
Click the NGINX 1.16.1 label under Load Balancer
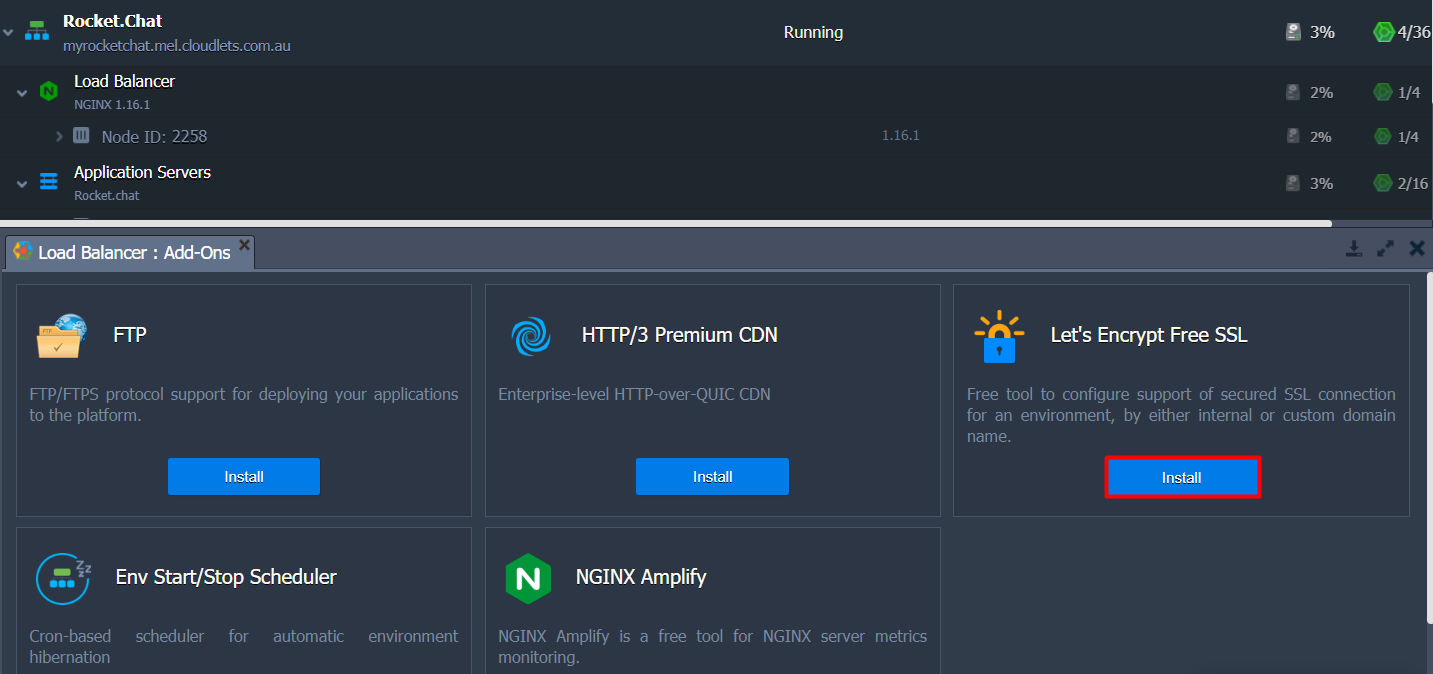112,104
